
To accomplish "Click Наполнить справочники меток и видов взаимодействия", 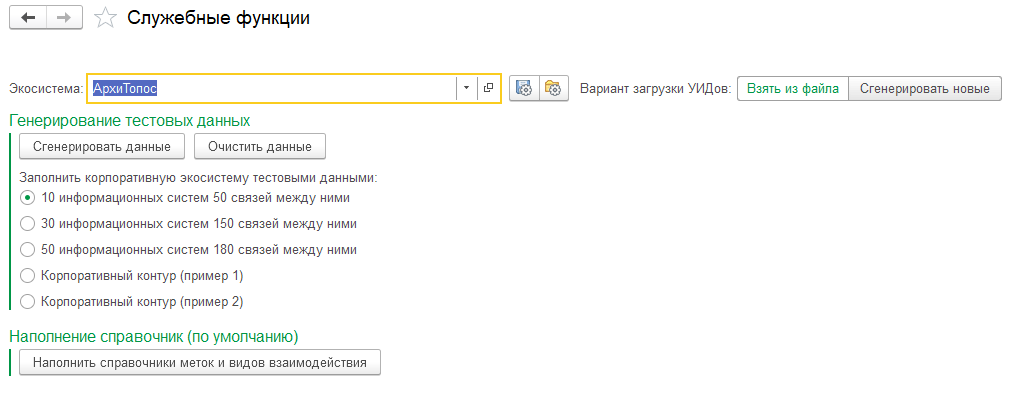I will pos(200,362).
